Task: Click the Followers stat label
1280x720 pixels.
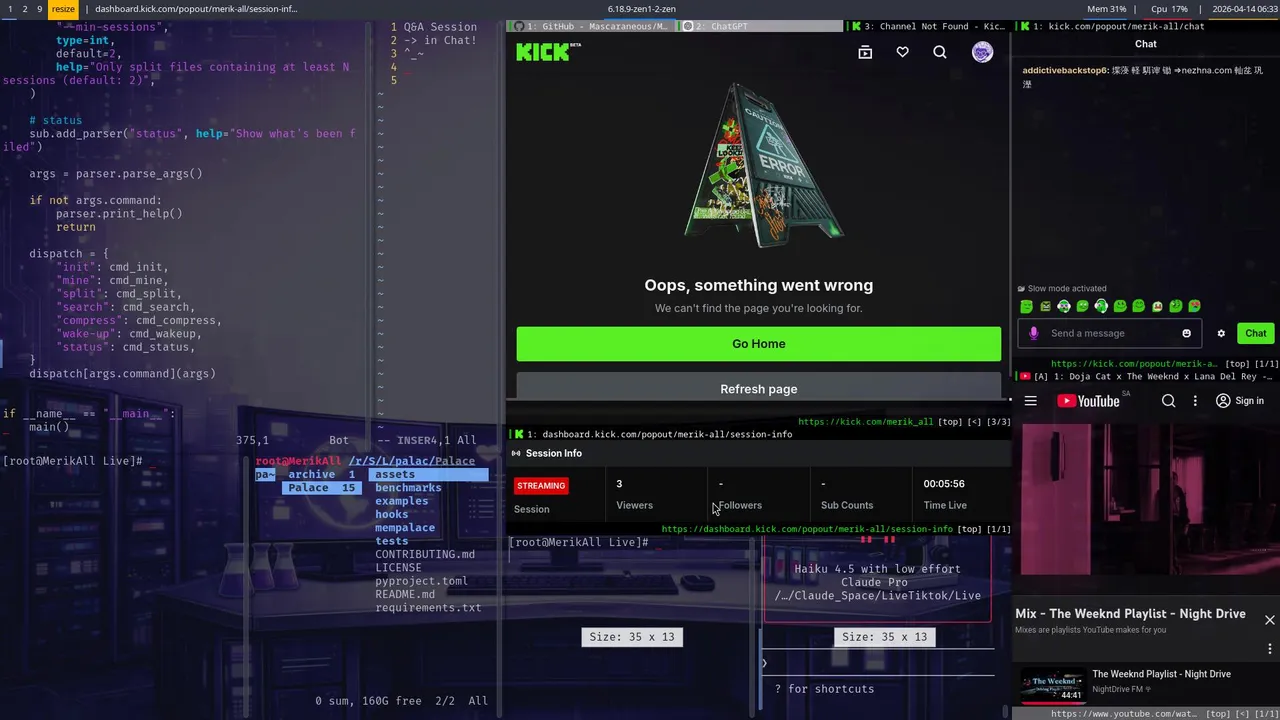Action: pos(740,505)
